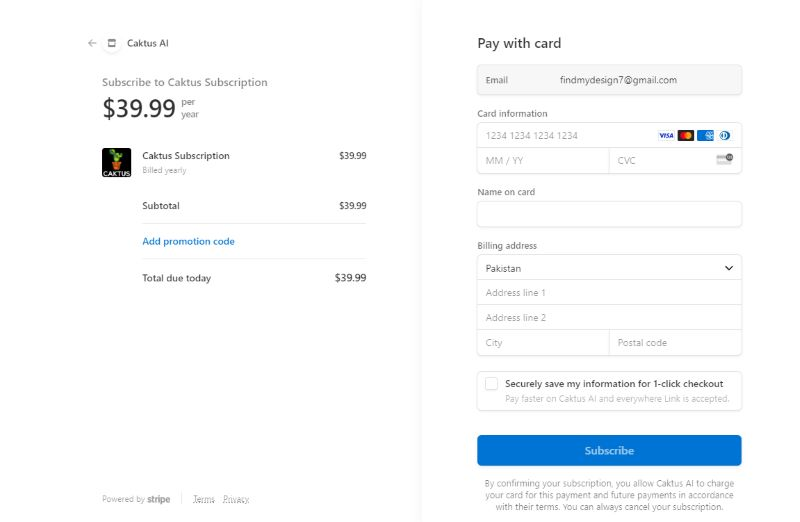
Task: Click the country dropdown chevron arrow
Action: point(729,268)
